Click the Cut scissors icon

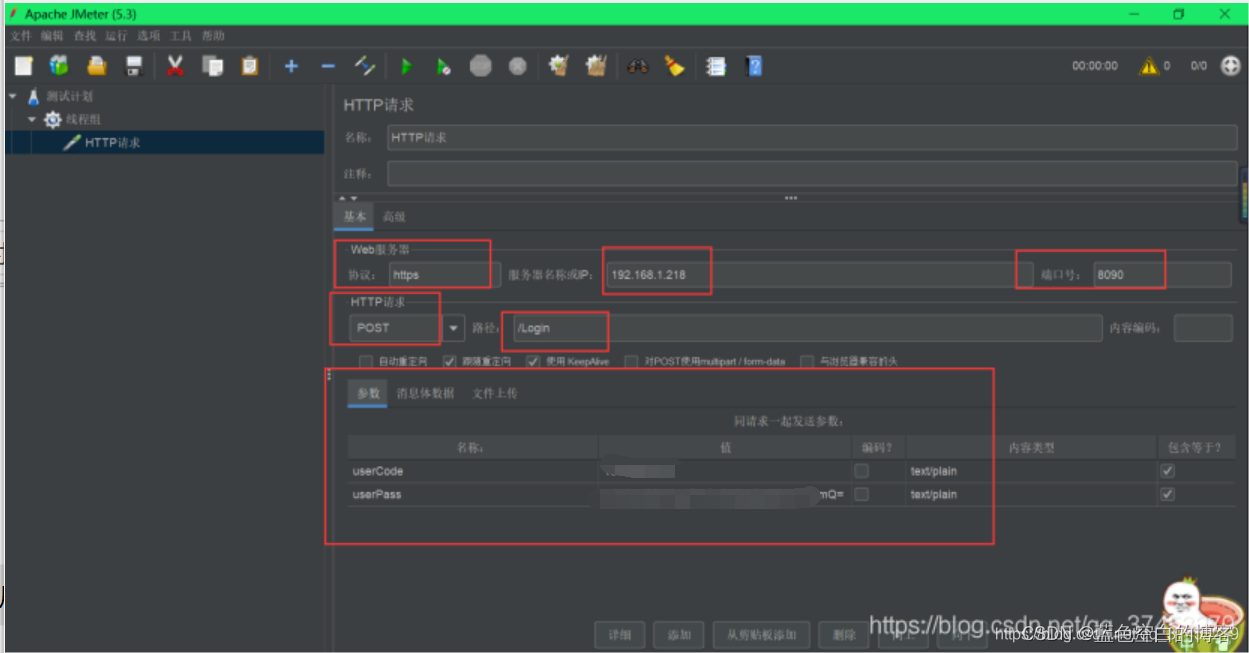(x=175, y=66)
